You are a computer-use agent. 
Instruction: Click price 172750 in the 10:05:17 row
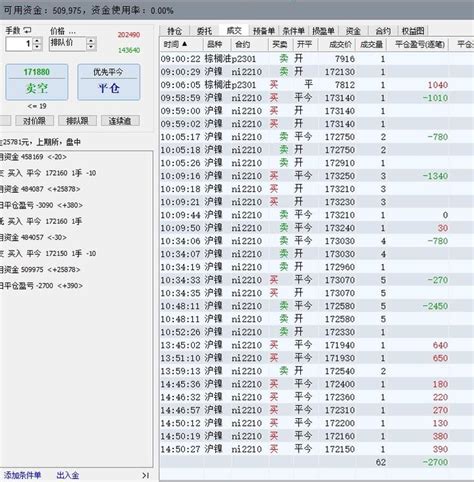(x=340, y=137)
